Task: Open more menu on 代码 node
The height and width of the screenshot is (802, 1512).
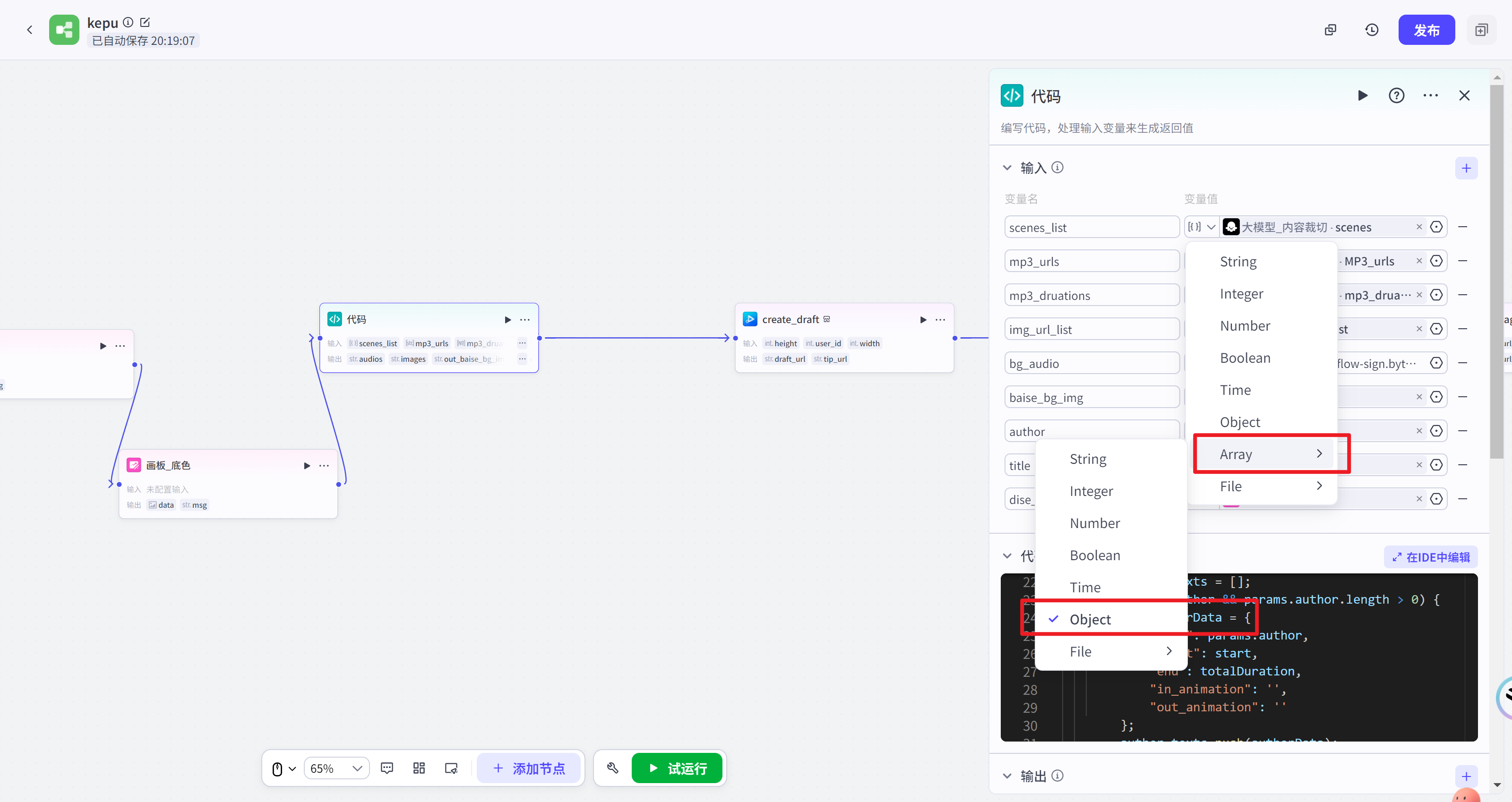Action: click(x=525, y=320)
